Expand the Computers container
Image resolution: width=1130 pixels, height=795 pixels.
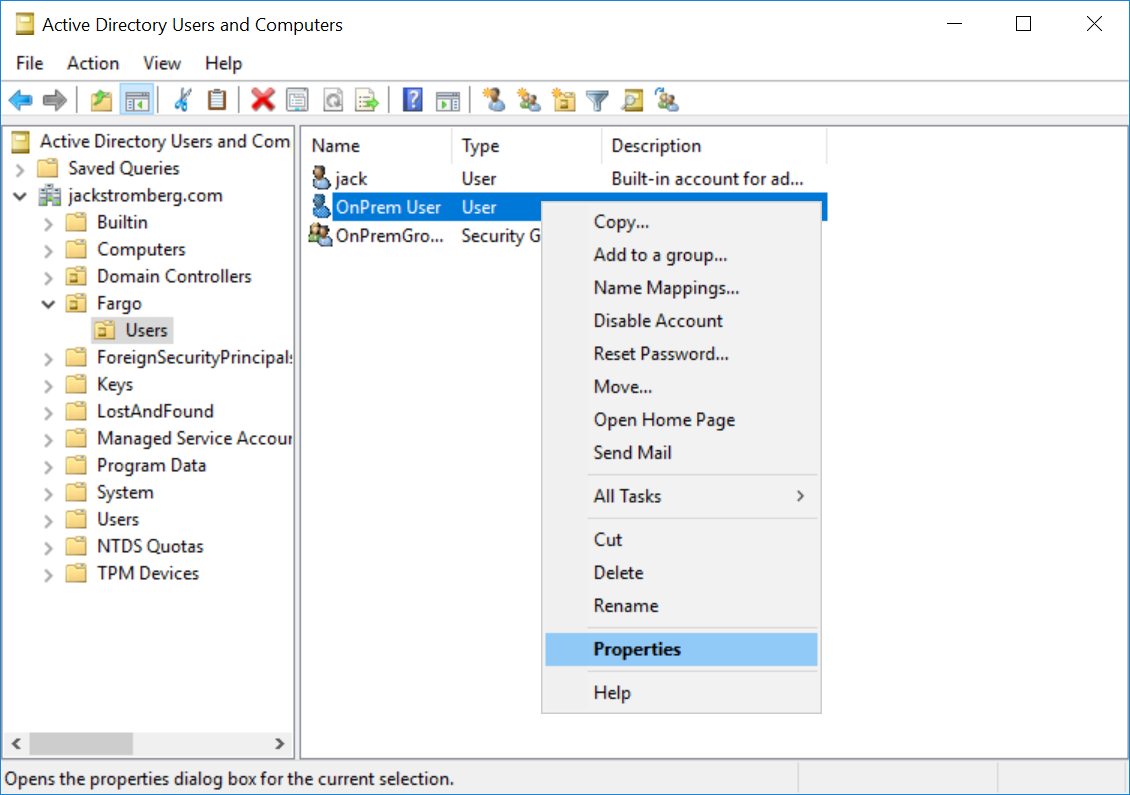pyautogui.click(x=48, y=251)
